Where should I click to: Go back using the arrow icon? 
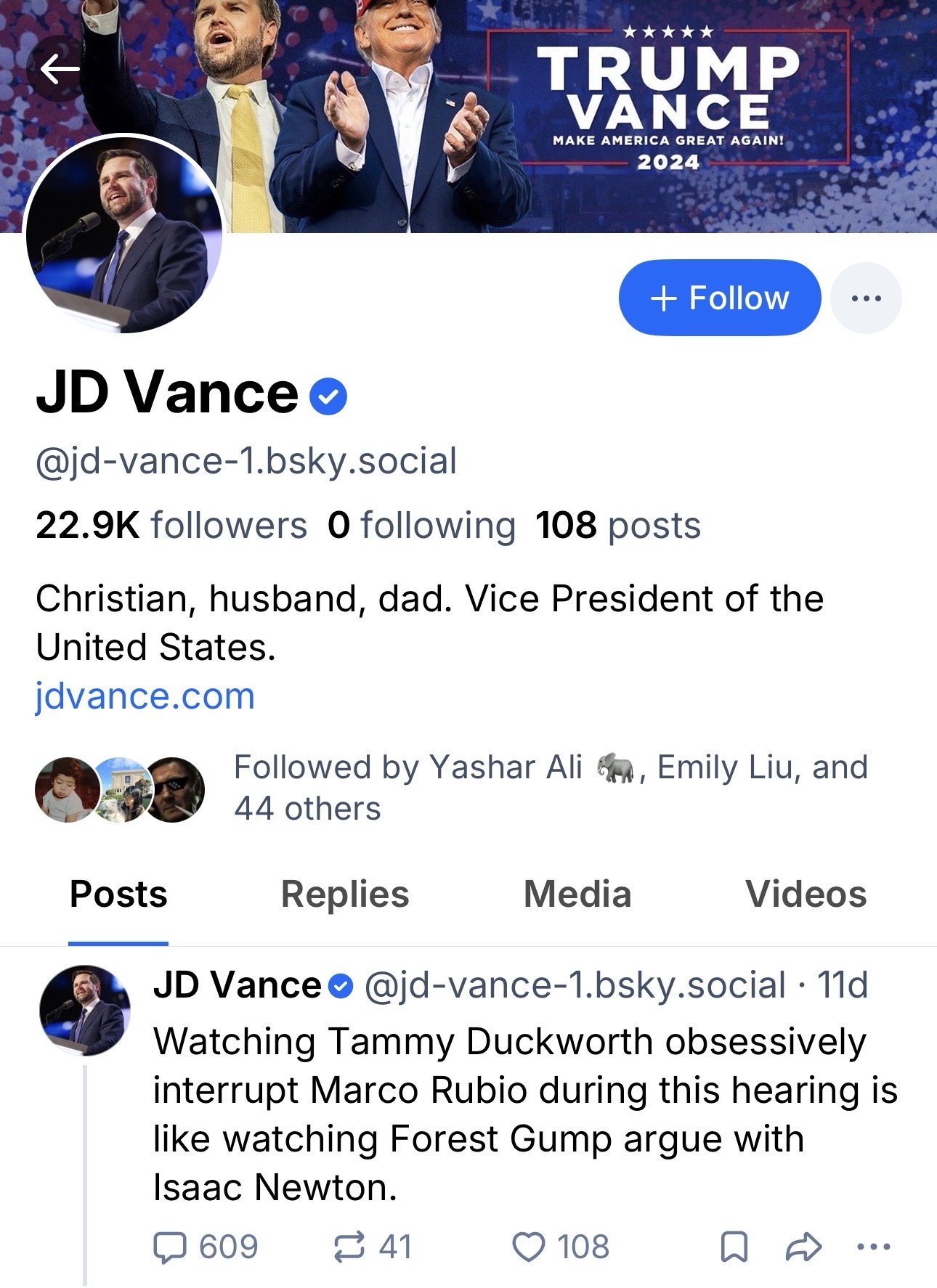pyautogui.click(x=60, y=70)
